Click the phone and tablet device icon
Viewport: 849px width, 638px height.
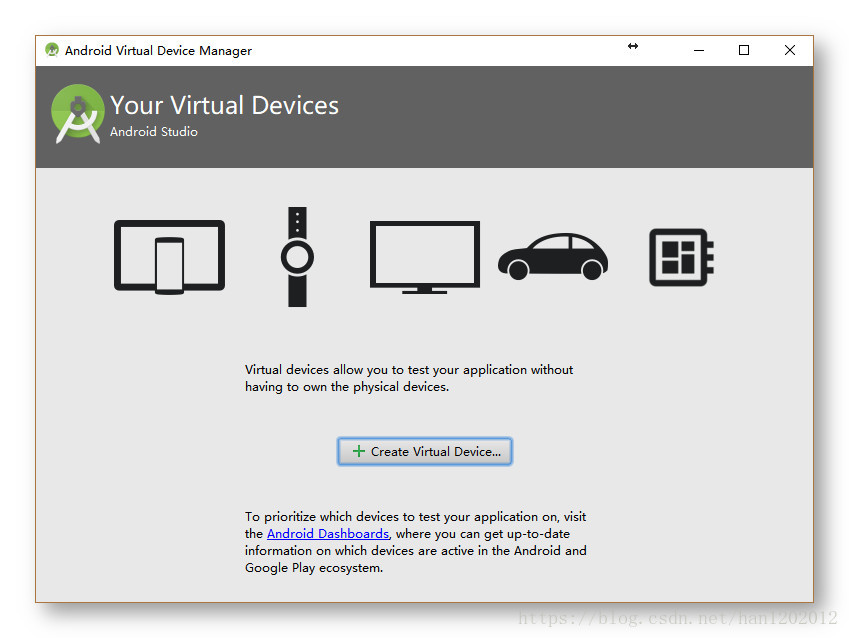click(x=169, y=257)
